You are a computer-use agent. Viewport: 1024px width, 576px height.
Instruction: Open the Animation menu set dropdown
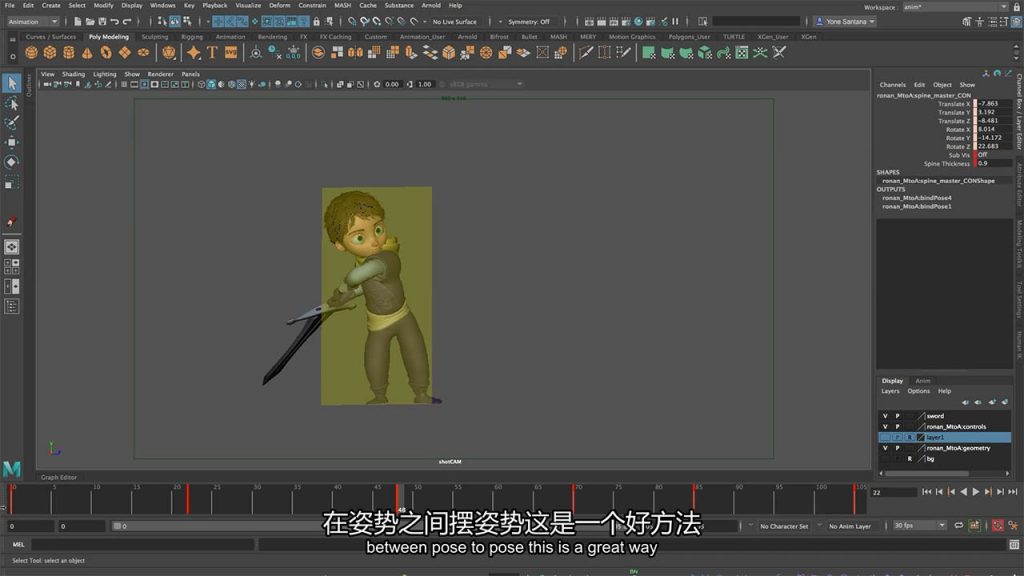pos(33,22)
